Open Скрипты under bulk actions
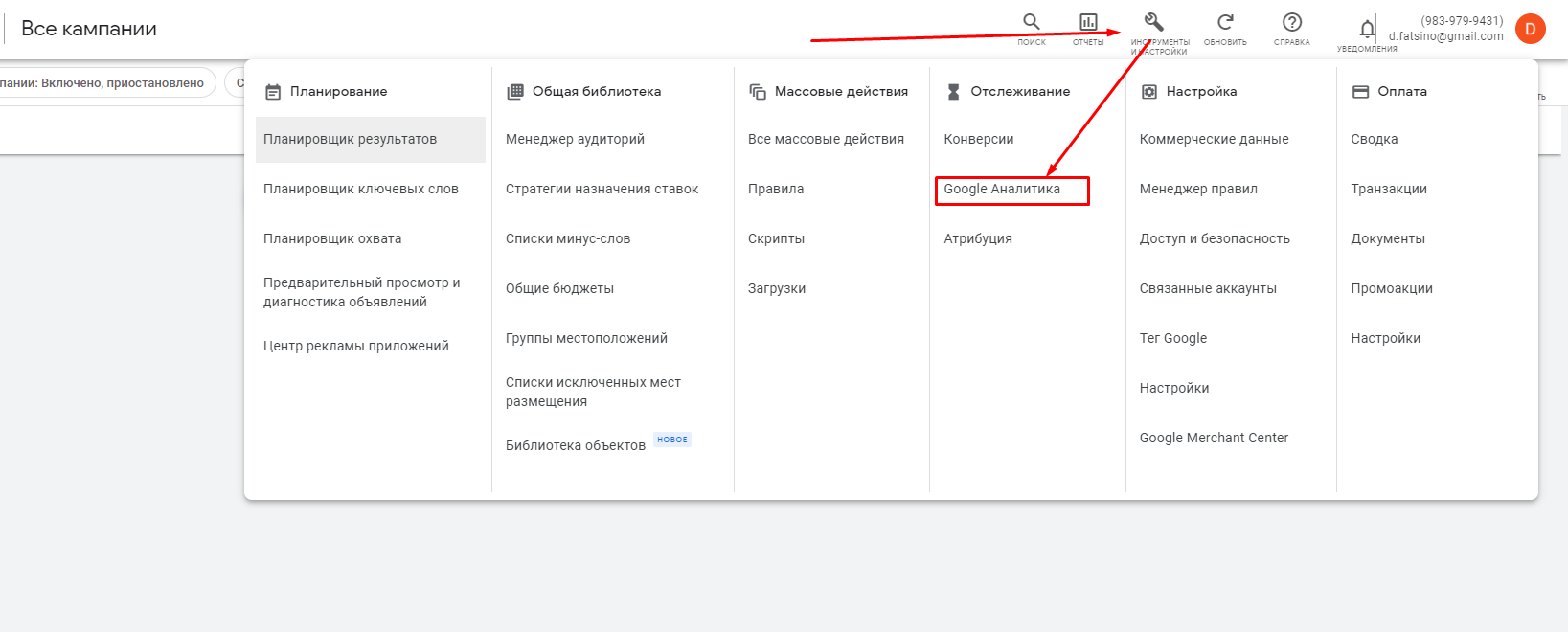This screenshot has height=632, width=1568. point(776,239)
